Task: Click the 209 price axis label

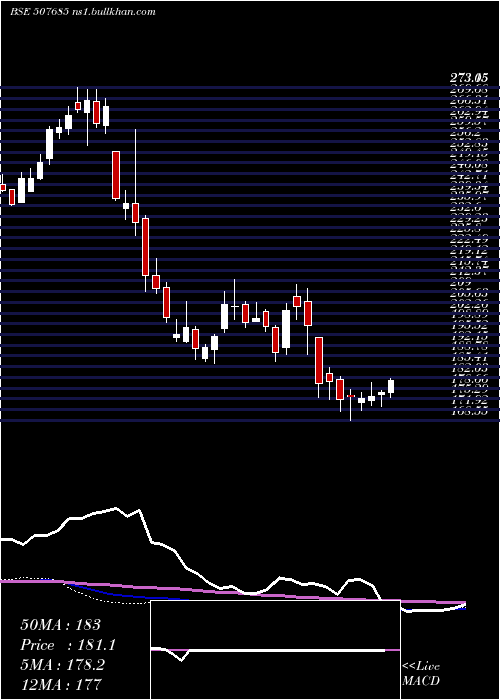Action: [461, 283]
